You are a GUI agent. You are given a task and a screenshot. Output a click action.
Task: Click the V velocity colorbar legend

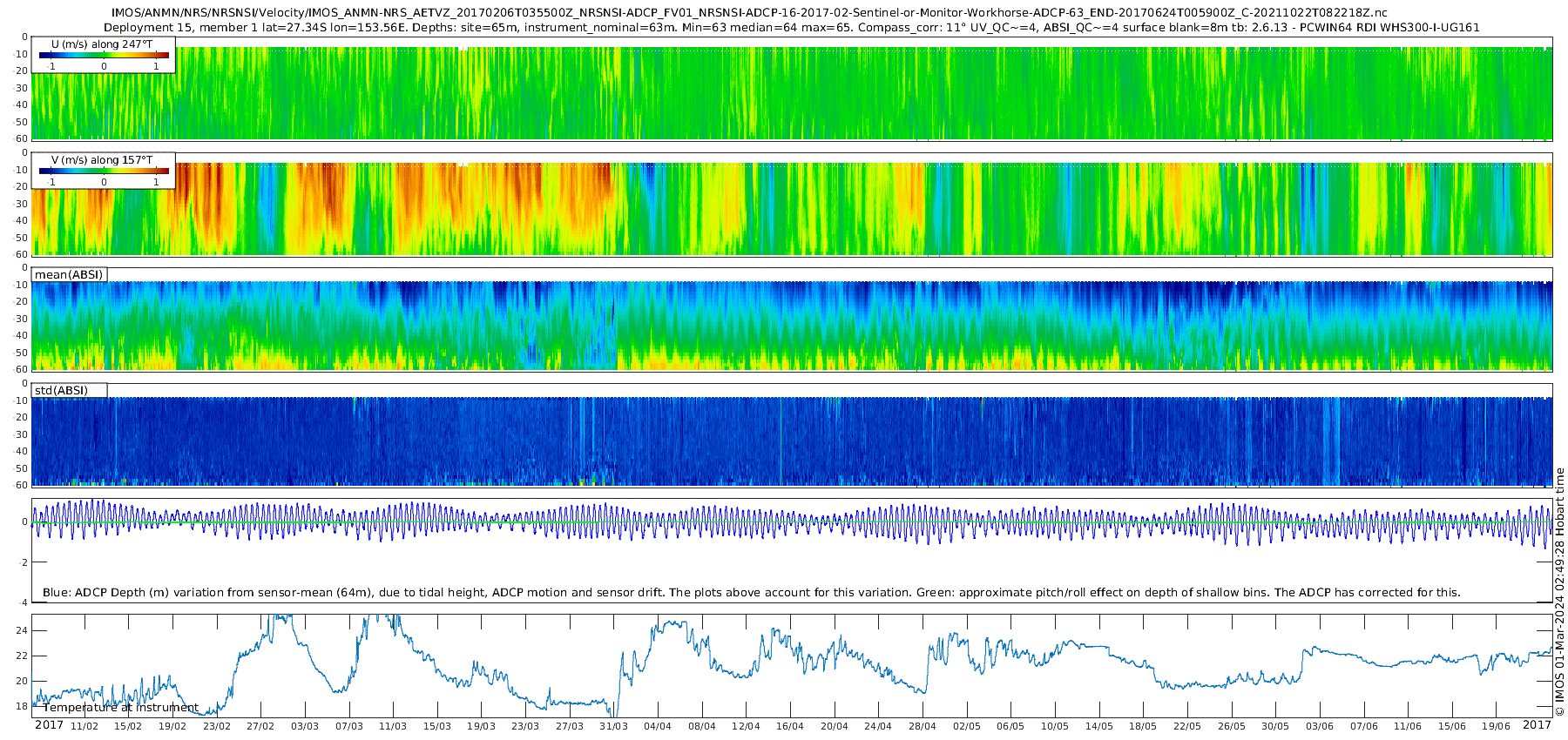104,171
